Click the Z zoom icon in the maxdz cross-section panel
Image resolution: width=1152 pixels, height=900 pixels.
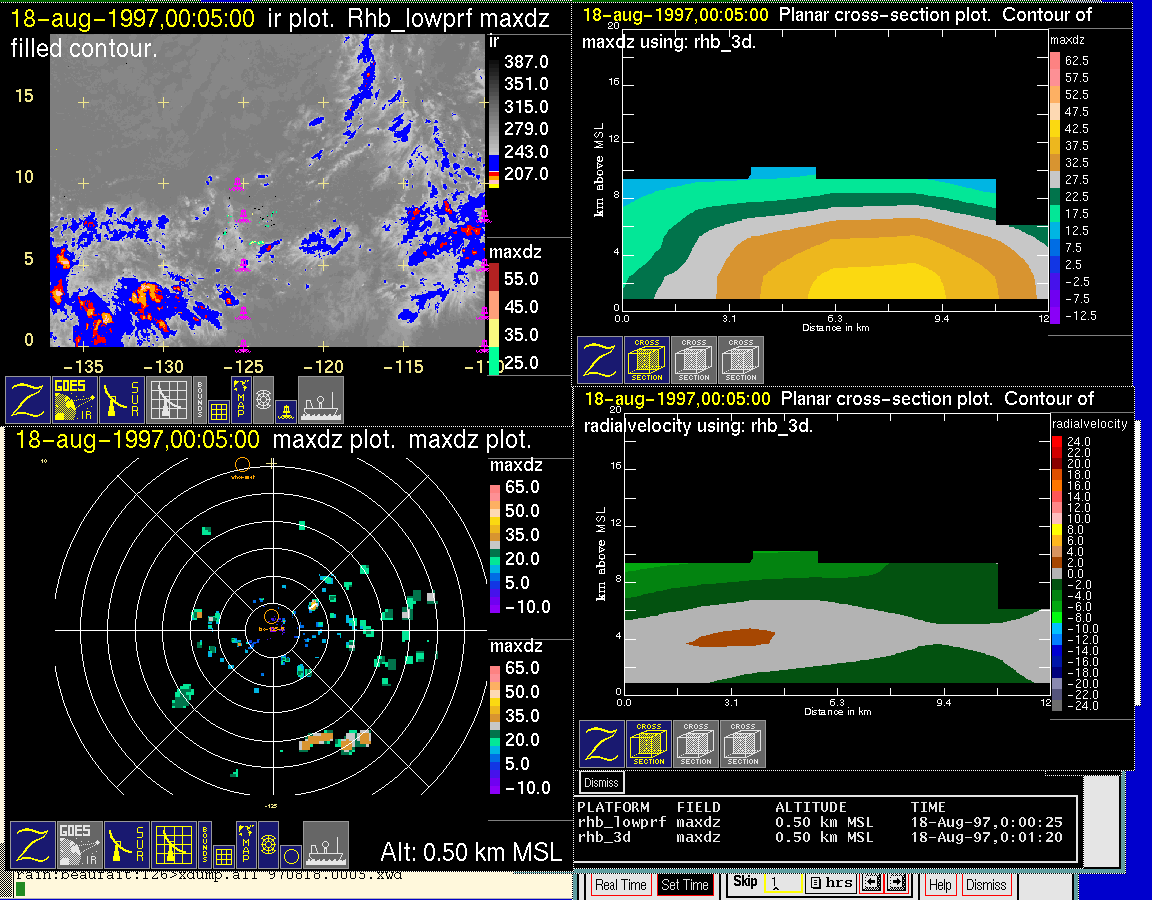click(599, 360)
